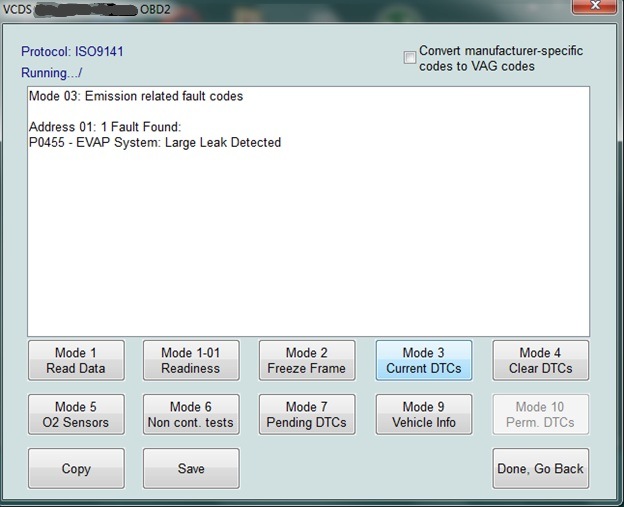Open Mode 9 Vehicle Info
The image size is (624, 507).
click(x=424, y=414)
